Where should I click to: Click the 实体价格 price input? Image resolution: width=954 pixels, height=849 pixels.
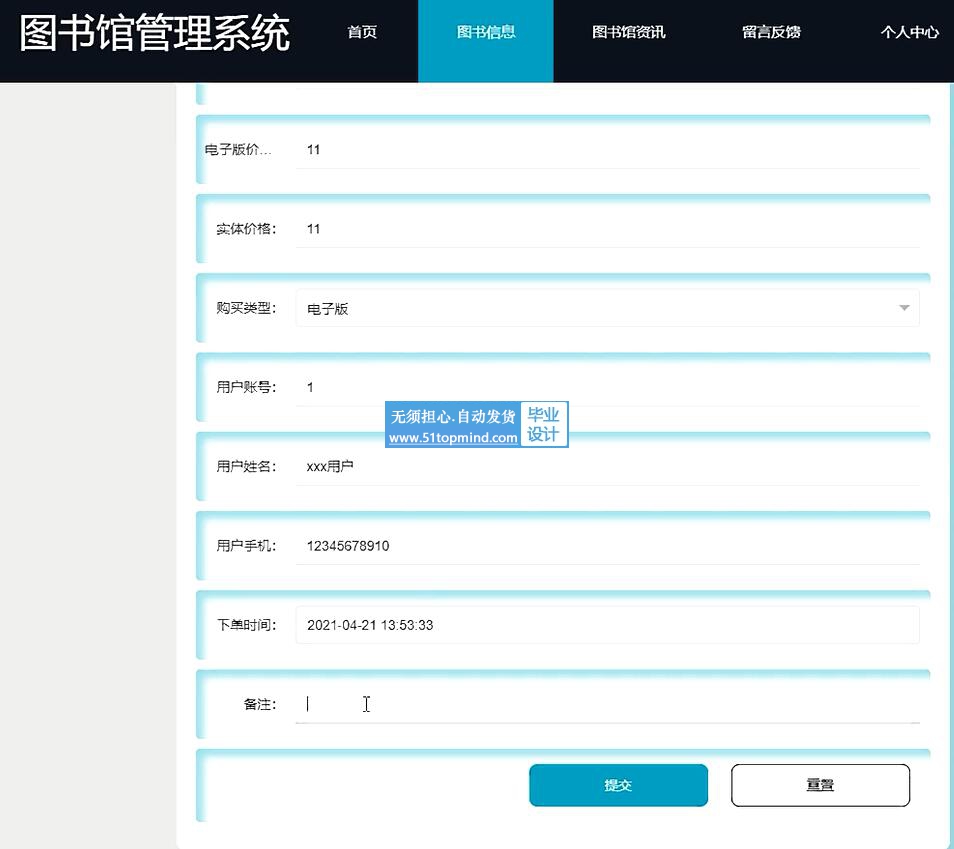[x=607, y=229]
